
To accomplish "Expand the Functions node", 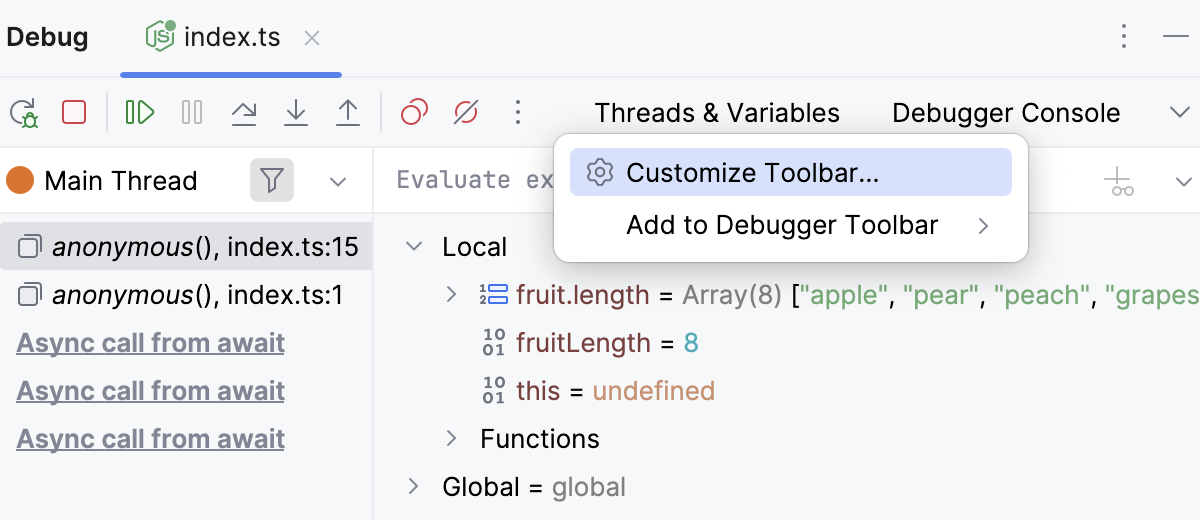I will click(x=451, y=438).
